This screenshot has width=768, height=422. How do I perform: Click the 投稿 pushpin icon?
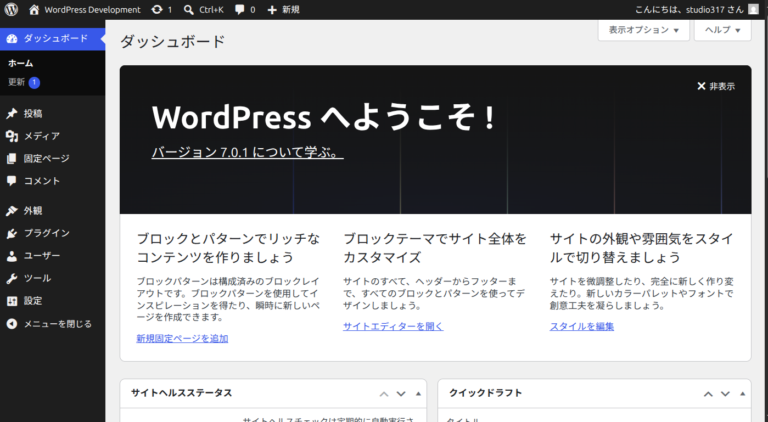12,114
